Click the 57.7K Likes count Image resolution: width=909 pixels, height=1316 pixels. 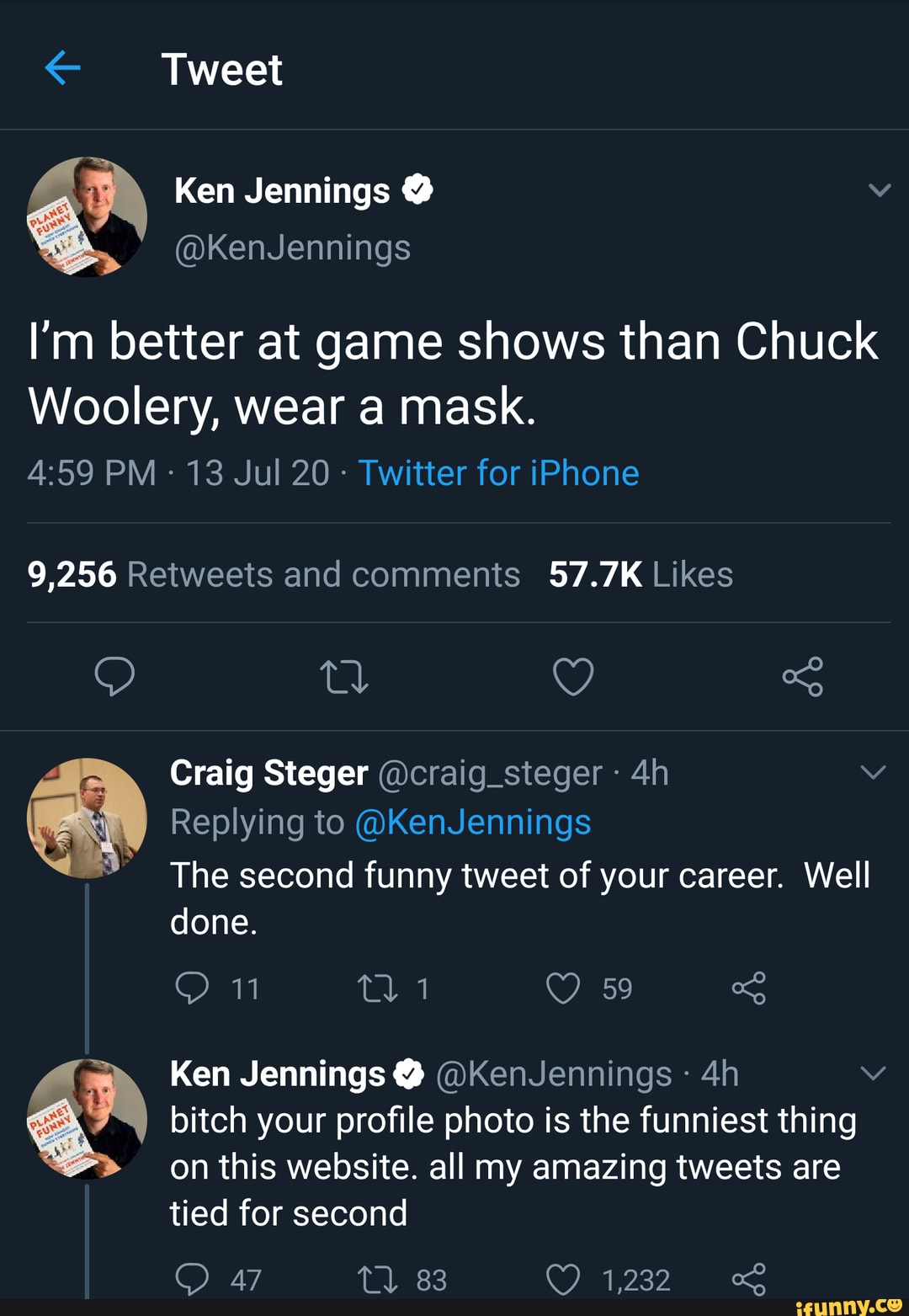pos(641,573)
